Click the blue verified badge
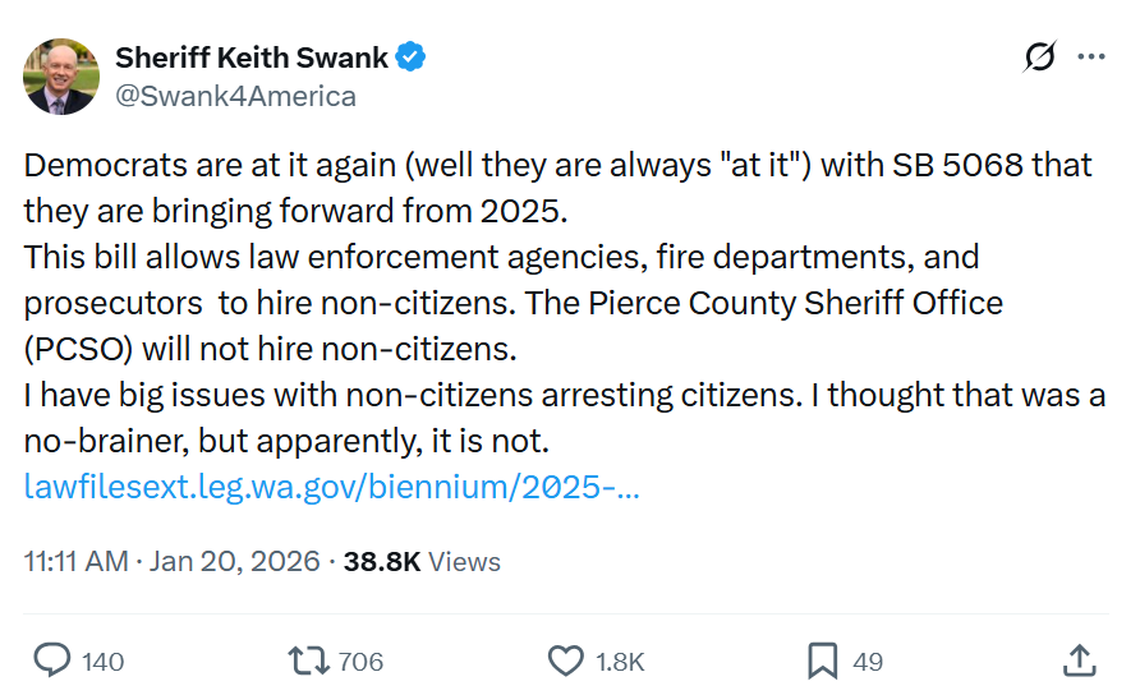 411,57
